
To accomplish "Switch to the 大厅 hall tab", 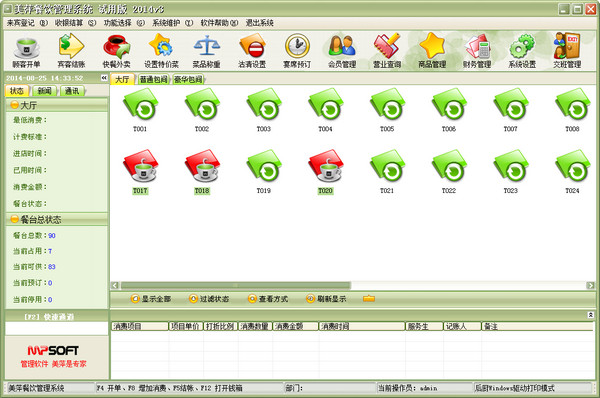I will pos(122,79).
